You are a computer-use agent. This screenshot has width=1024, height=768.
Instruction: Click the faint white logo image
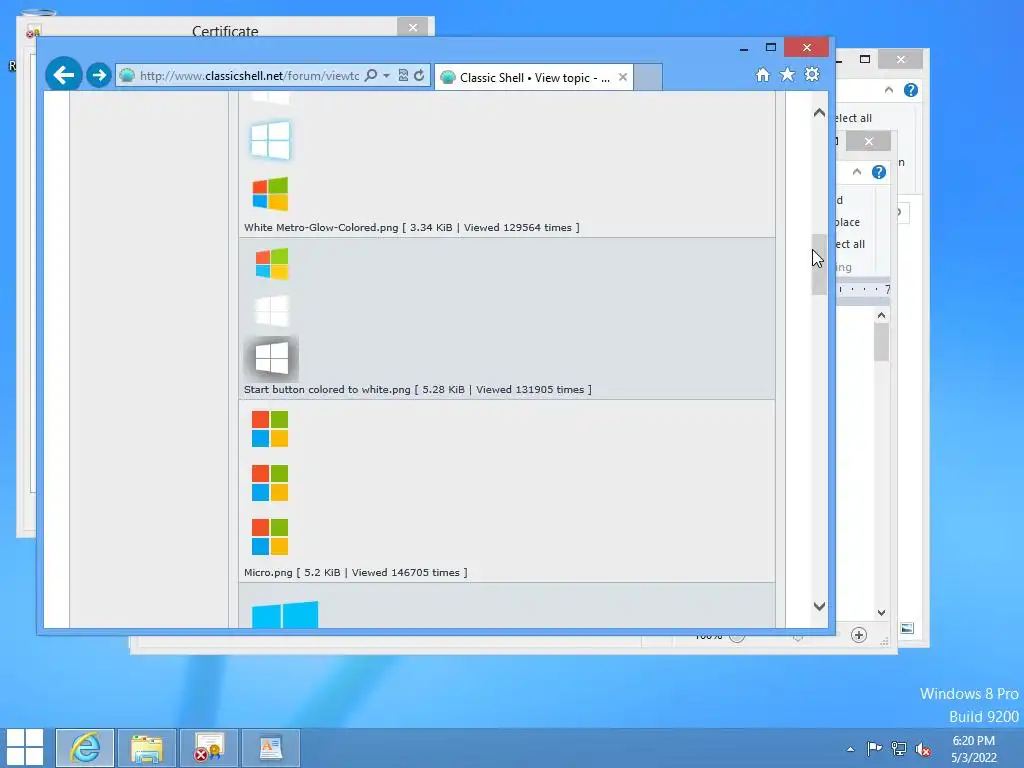click(272, 311)
